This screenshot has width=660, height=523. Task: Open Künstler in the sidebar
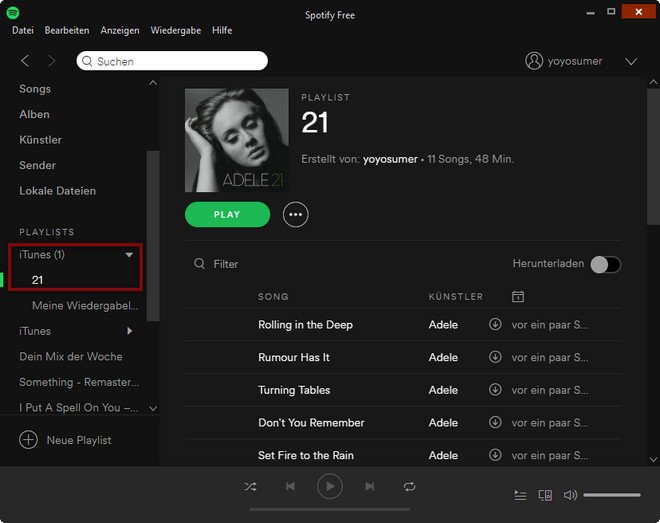pos(40,140)
